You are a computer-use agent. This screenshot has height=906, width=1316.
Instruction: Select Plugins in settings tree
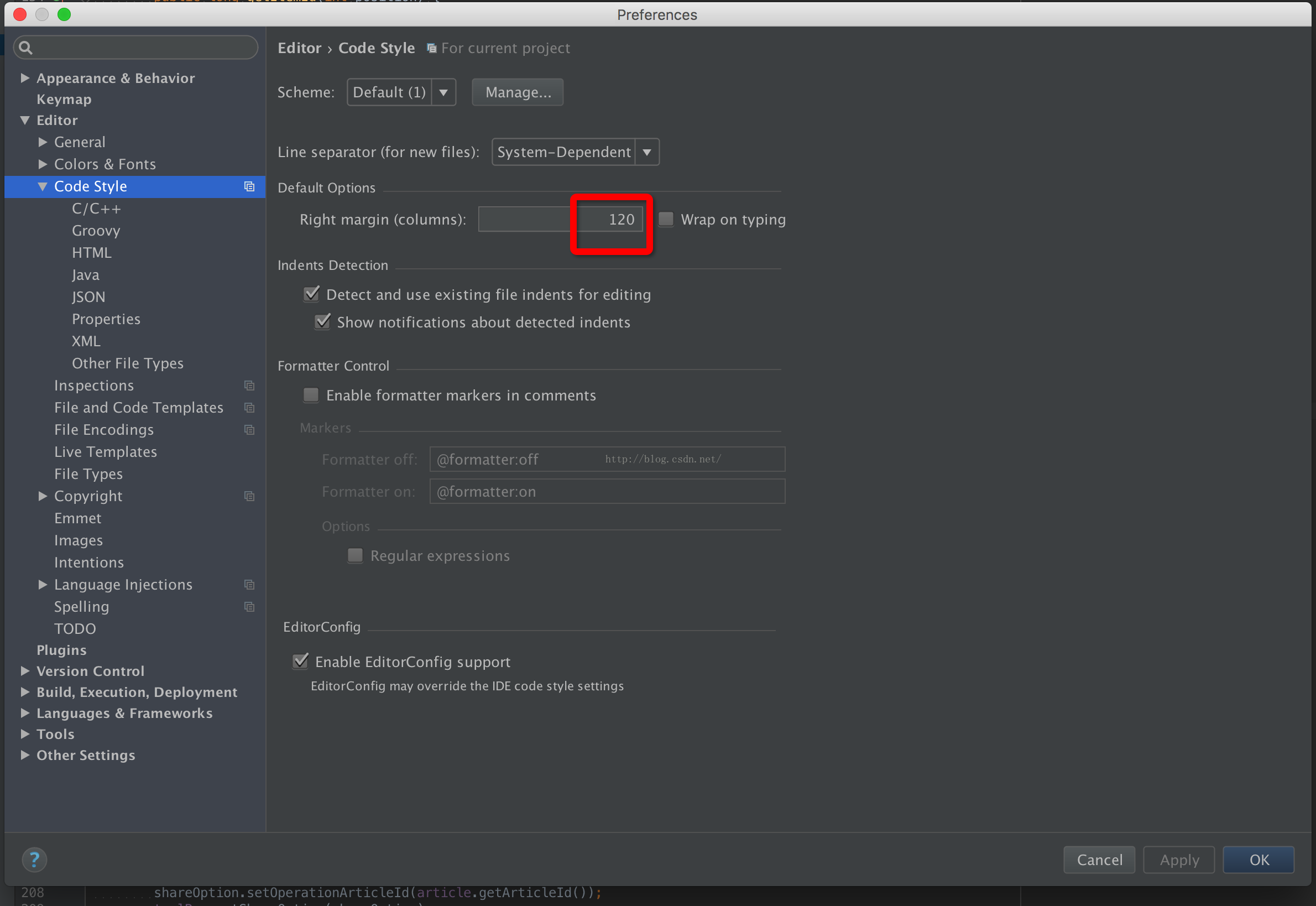coord(62,650)
